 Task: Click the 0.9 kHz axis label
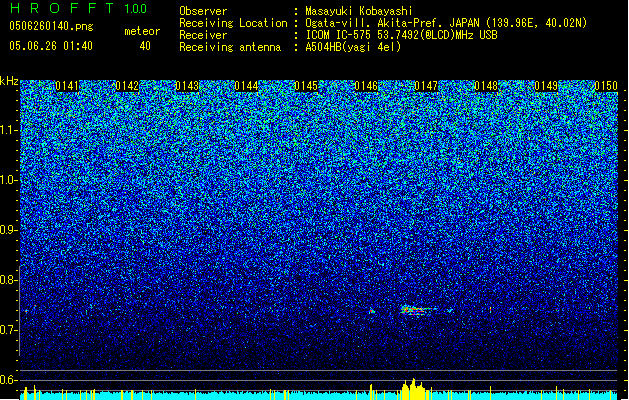coord(8,230)
